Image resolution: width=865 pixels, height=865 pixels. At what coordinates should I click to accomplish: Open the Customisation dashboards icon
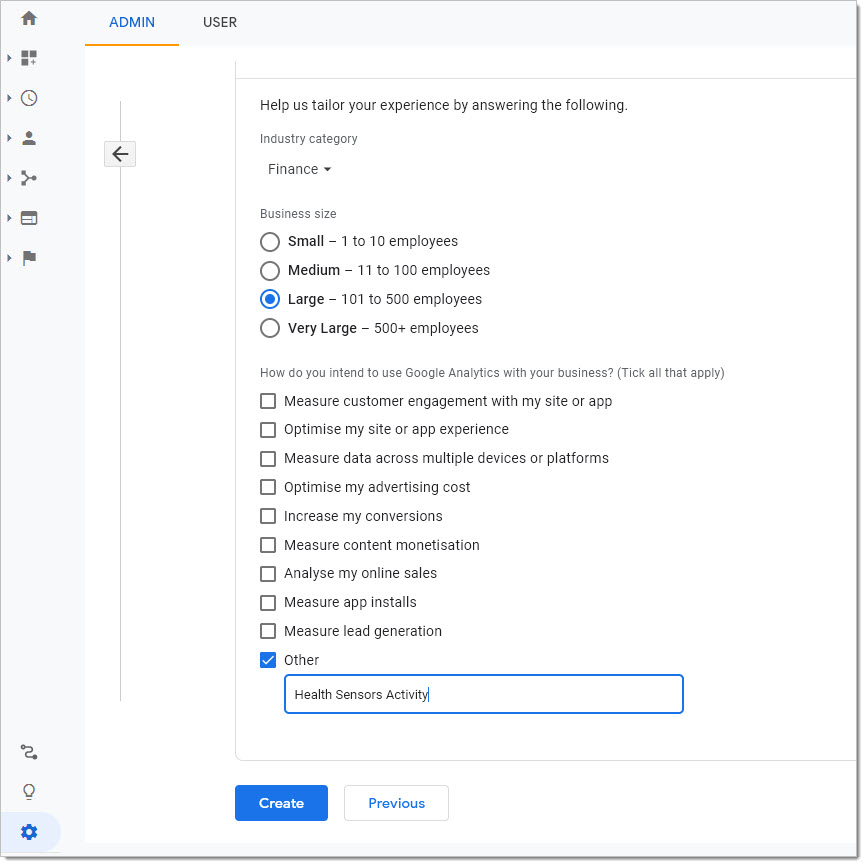(x=29, y=58)
